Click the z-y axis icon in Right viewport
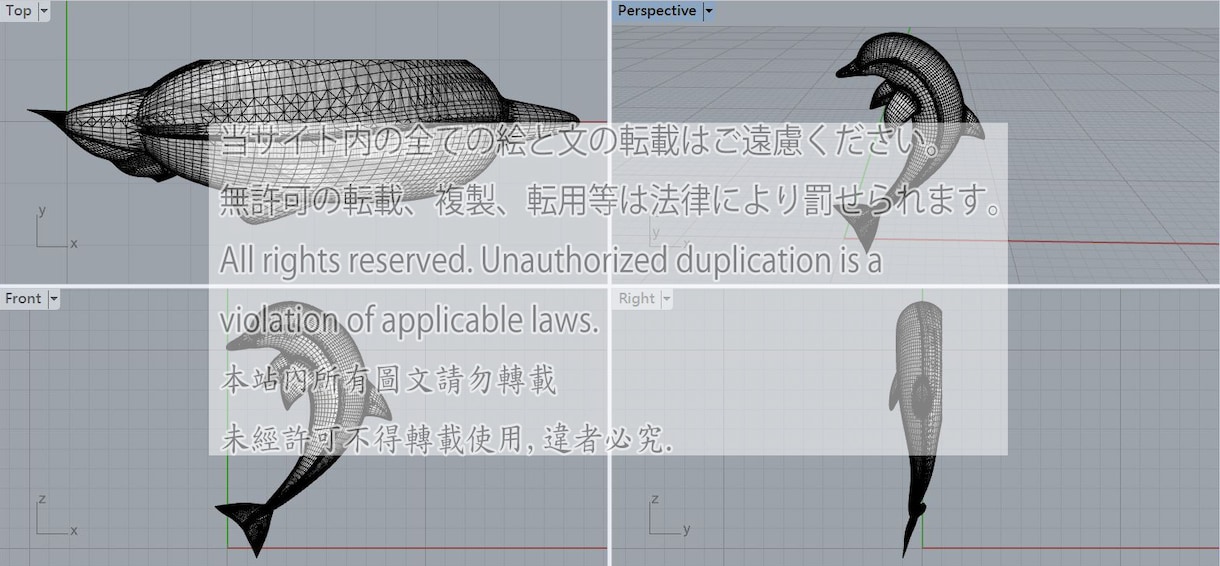Viewport: 1220px width, 566px height. pos(670,514)
